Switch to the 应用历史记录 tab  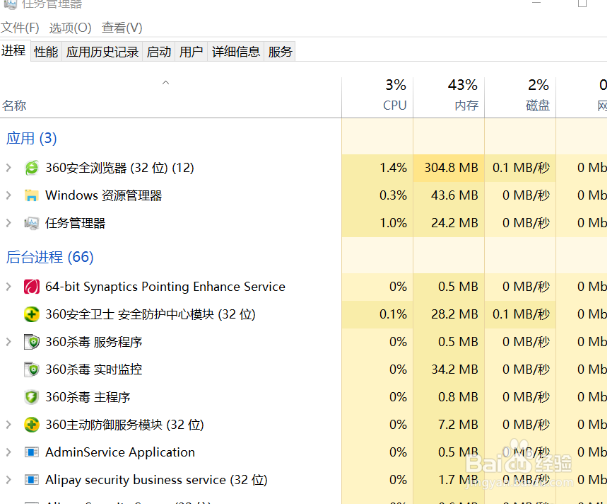point(102,51)
